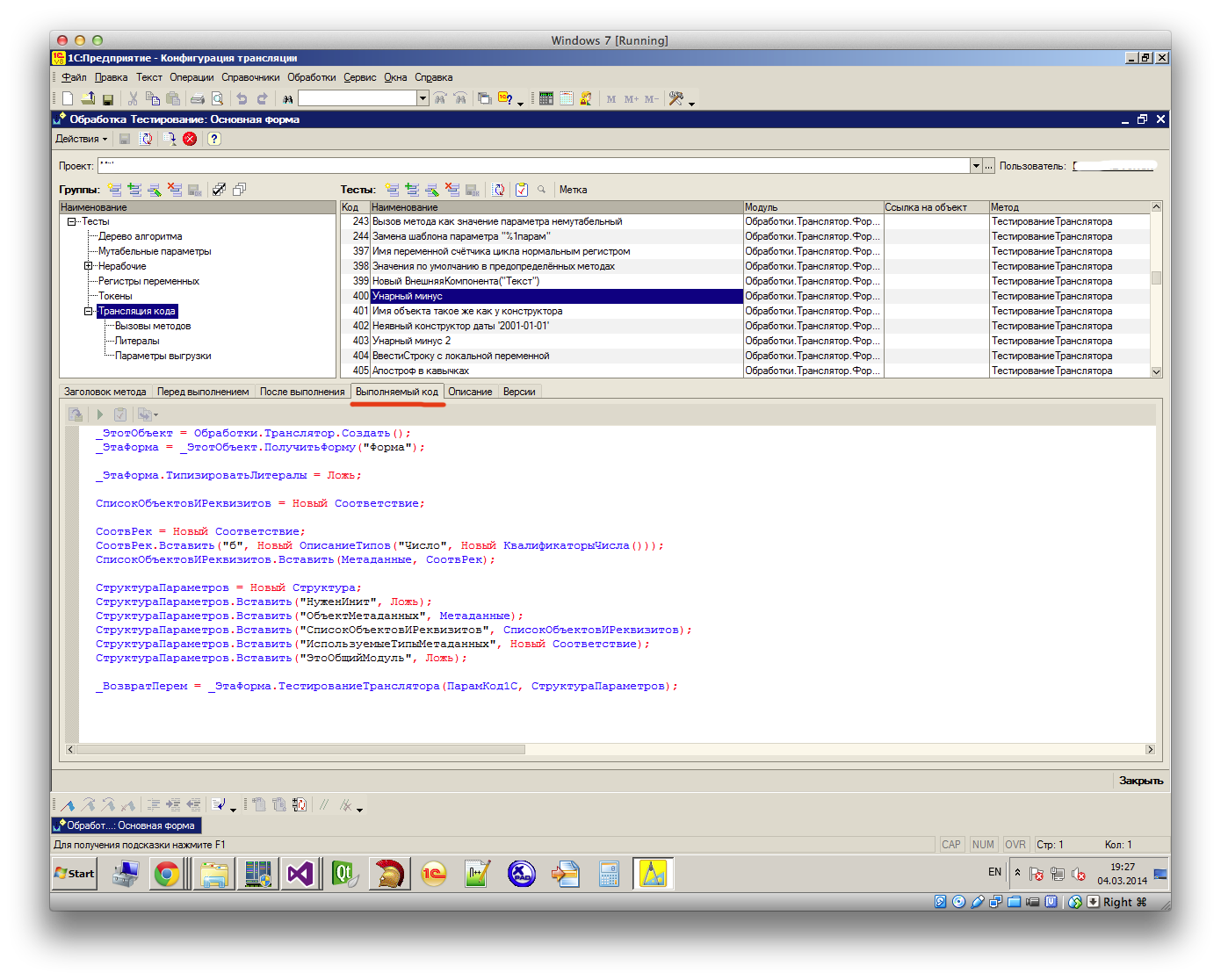Screen dimensions: 1221x980
Task: Open the Проект field dropdown arrow
Action: click(976, 166)
